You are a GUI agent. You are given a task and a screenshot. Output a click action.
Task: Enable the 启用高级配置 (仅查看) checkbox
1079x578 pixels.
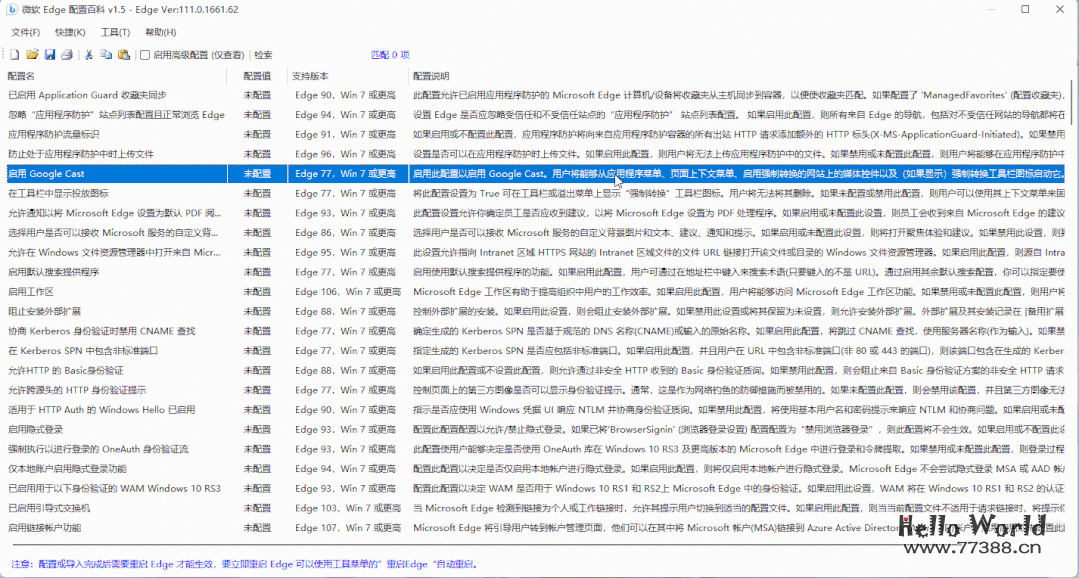[x=145, y=55]
